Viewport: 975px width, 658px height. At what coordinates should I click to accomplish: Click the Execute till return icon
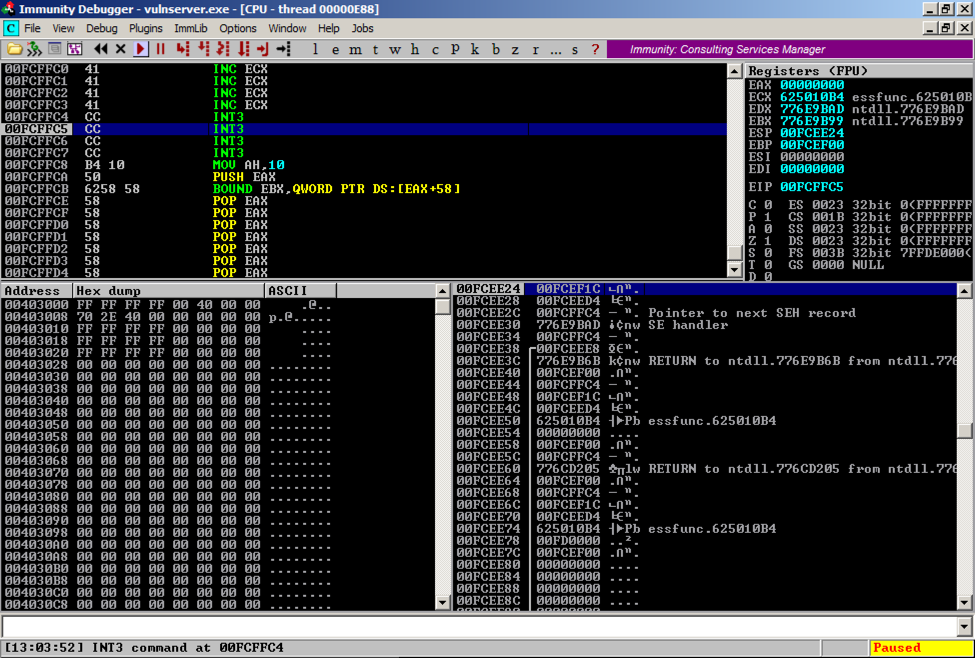point(263,49)
